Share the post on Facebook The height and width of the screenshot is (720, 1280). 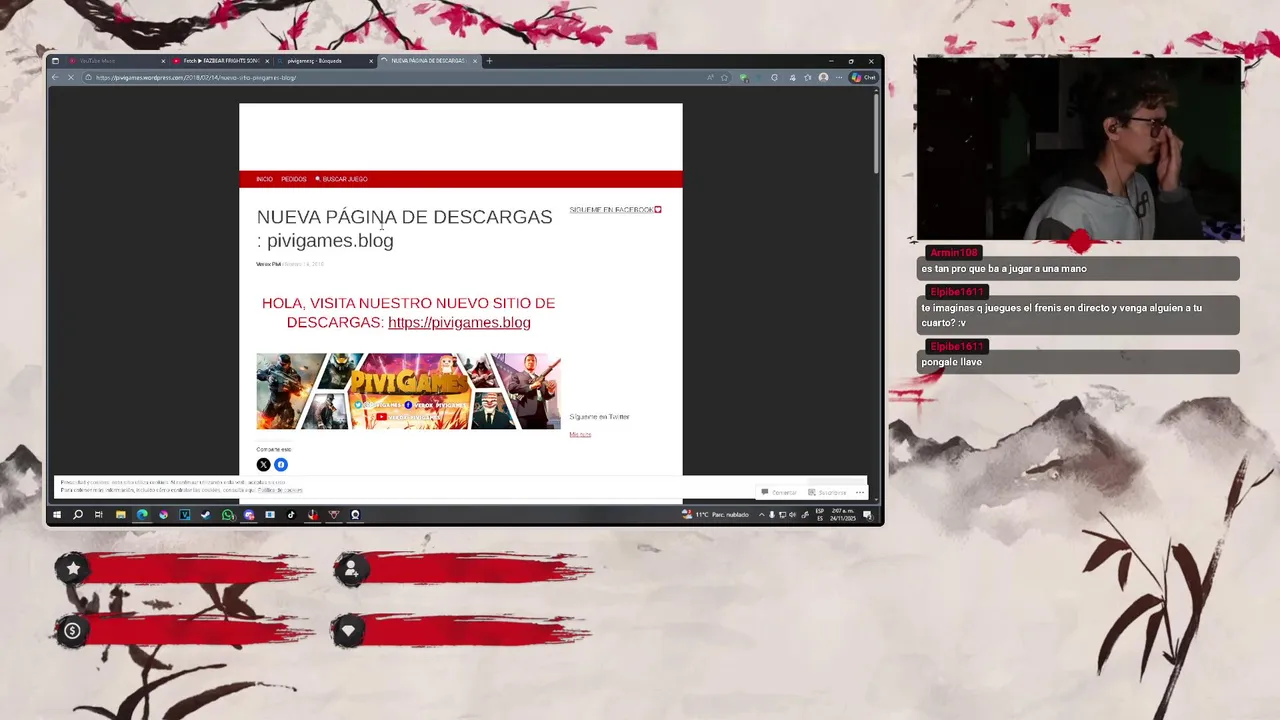(280, 464)
